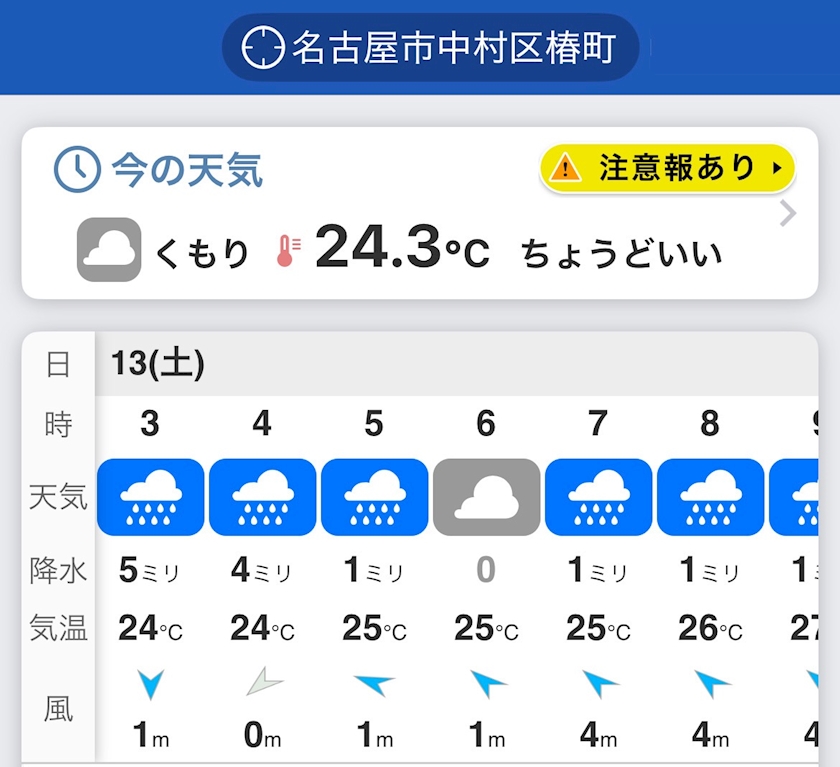Viewport: 840px width, 767px height.
Task: Click the gray cloudy icon for current weather
Action: 109,250
